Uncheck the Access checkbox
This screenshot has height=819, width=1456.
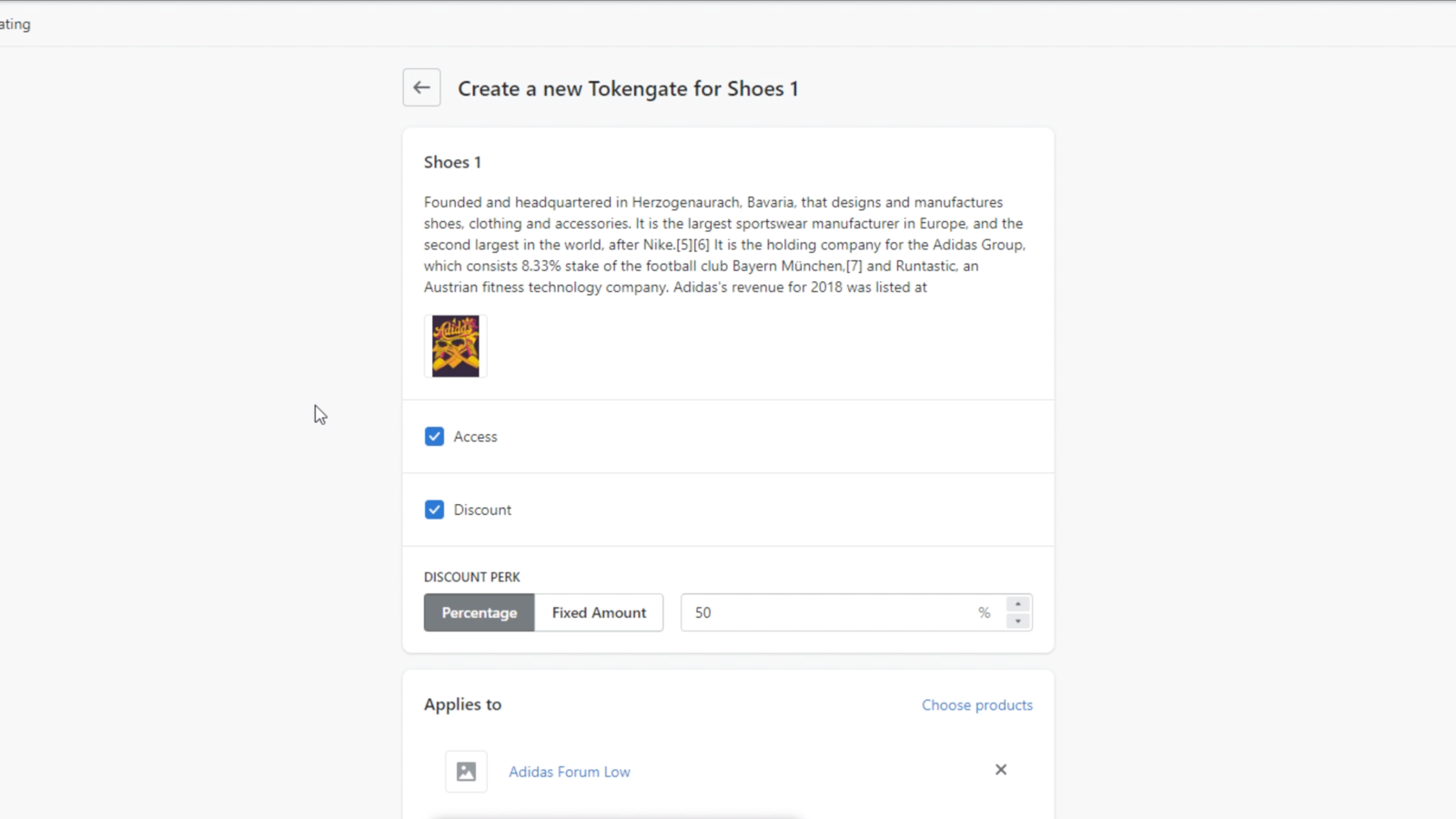[x=434, y=437]
